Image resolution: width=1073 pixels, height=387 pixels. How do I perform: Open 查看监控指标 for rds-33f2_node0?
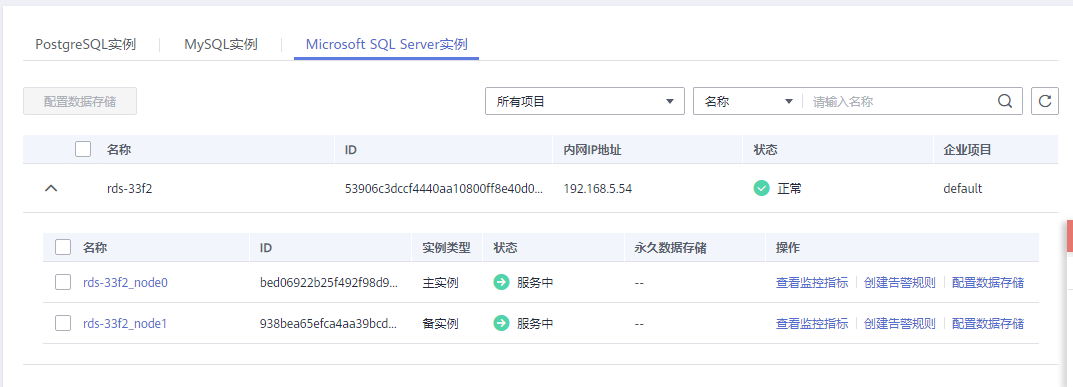(812, 282)
